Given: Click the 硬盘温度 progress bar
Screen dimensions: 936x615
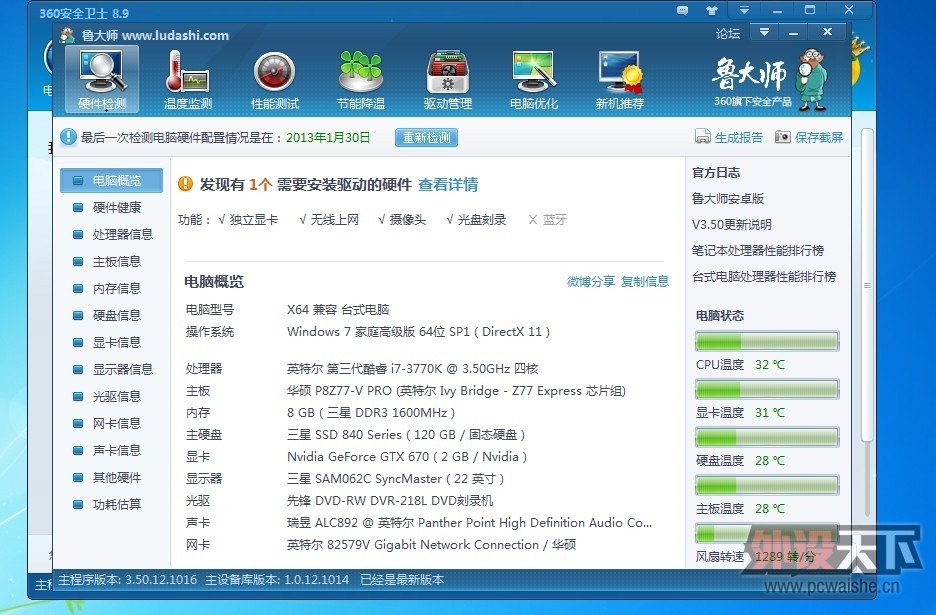Looking at the screenshot, I should pos(767,437).
